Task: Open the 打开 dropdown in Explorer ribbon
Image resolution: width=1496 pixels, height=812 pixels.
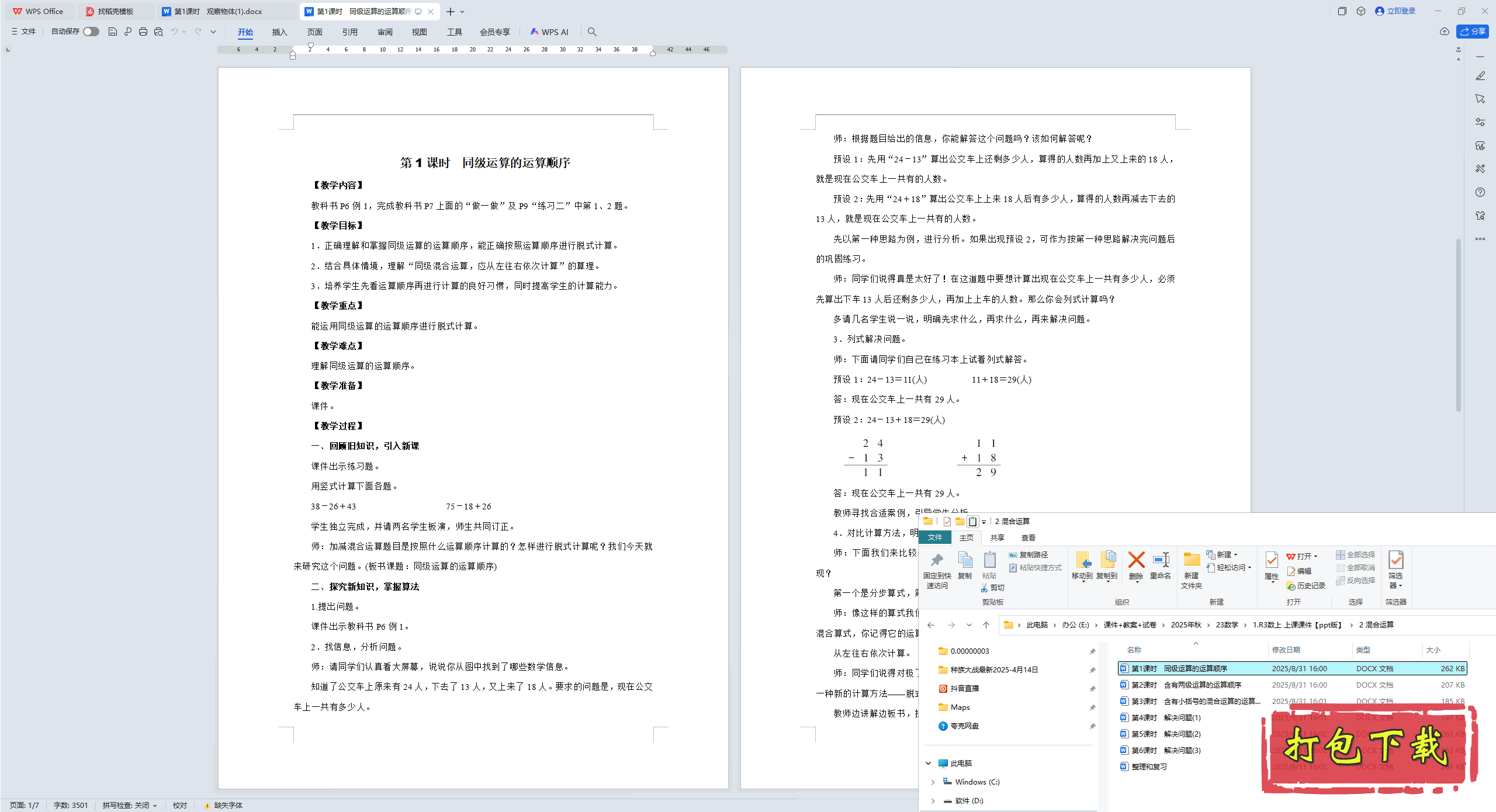Action: 1315,556
